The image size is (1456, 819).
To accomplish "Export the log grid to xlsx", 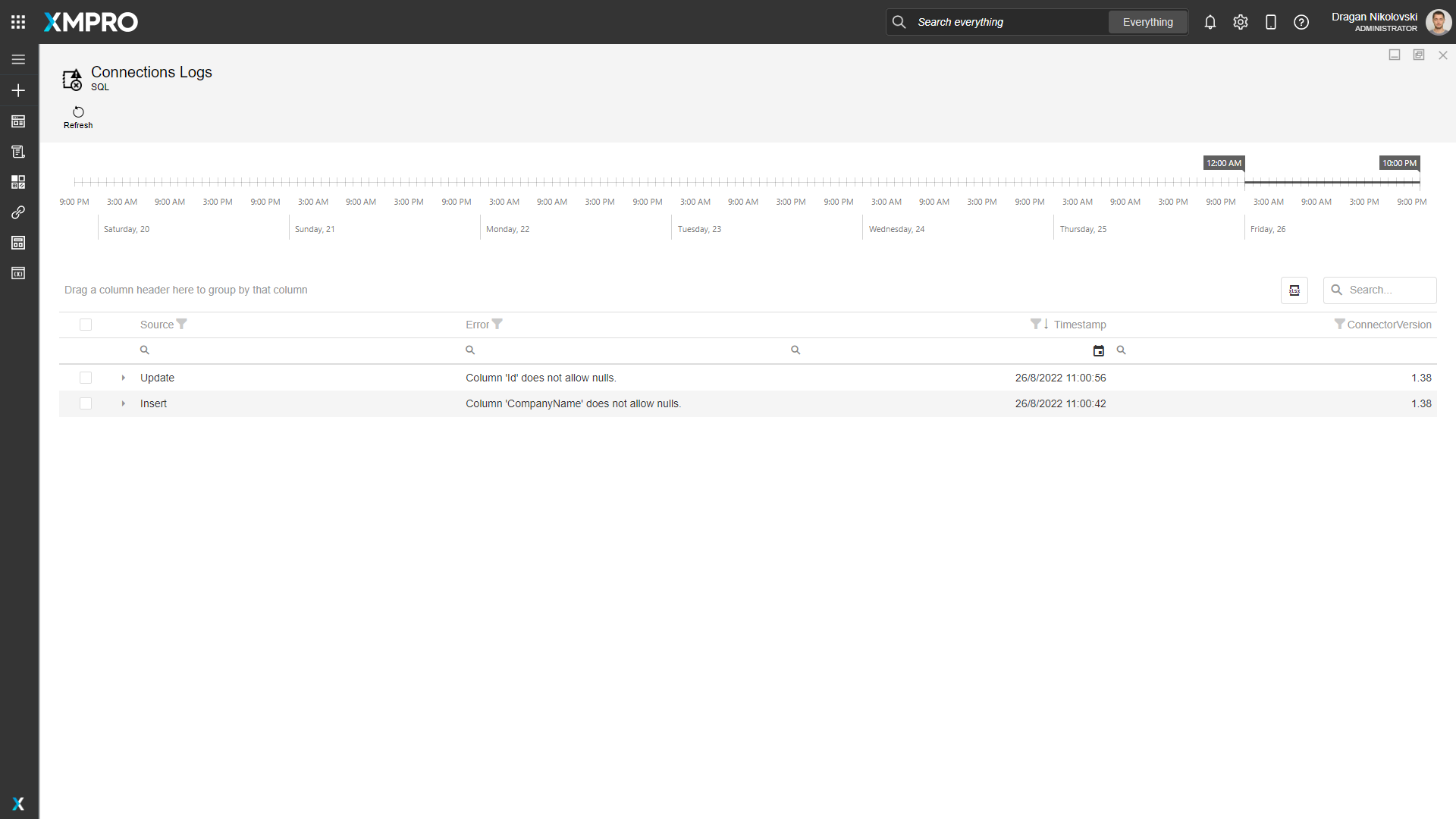I will [x=1294, y=290].
